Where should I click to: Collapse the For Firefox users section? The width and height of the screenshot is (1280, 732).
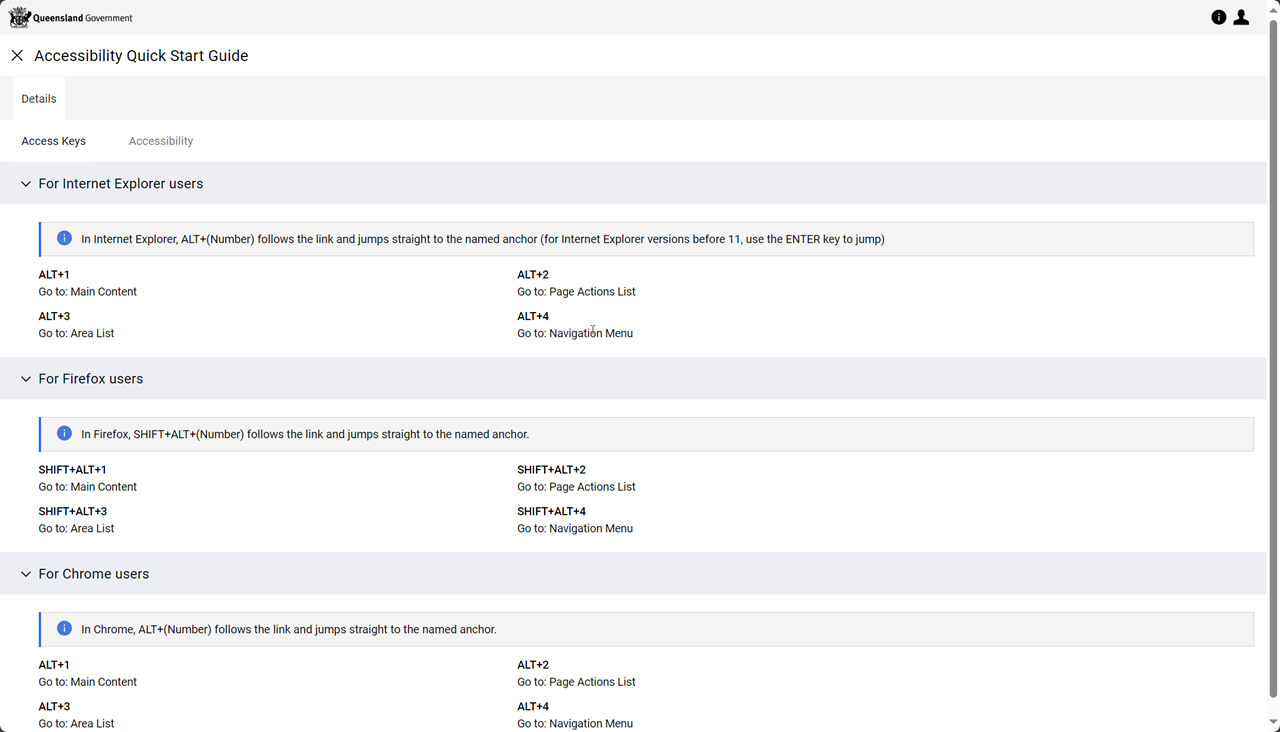(x=26, y=379)
